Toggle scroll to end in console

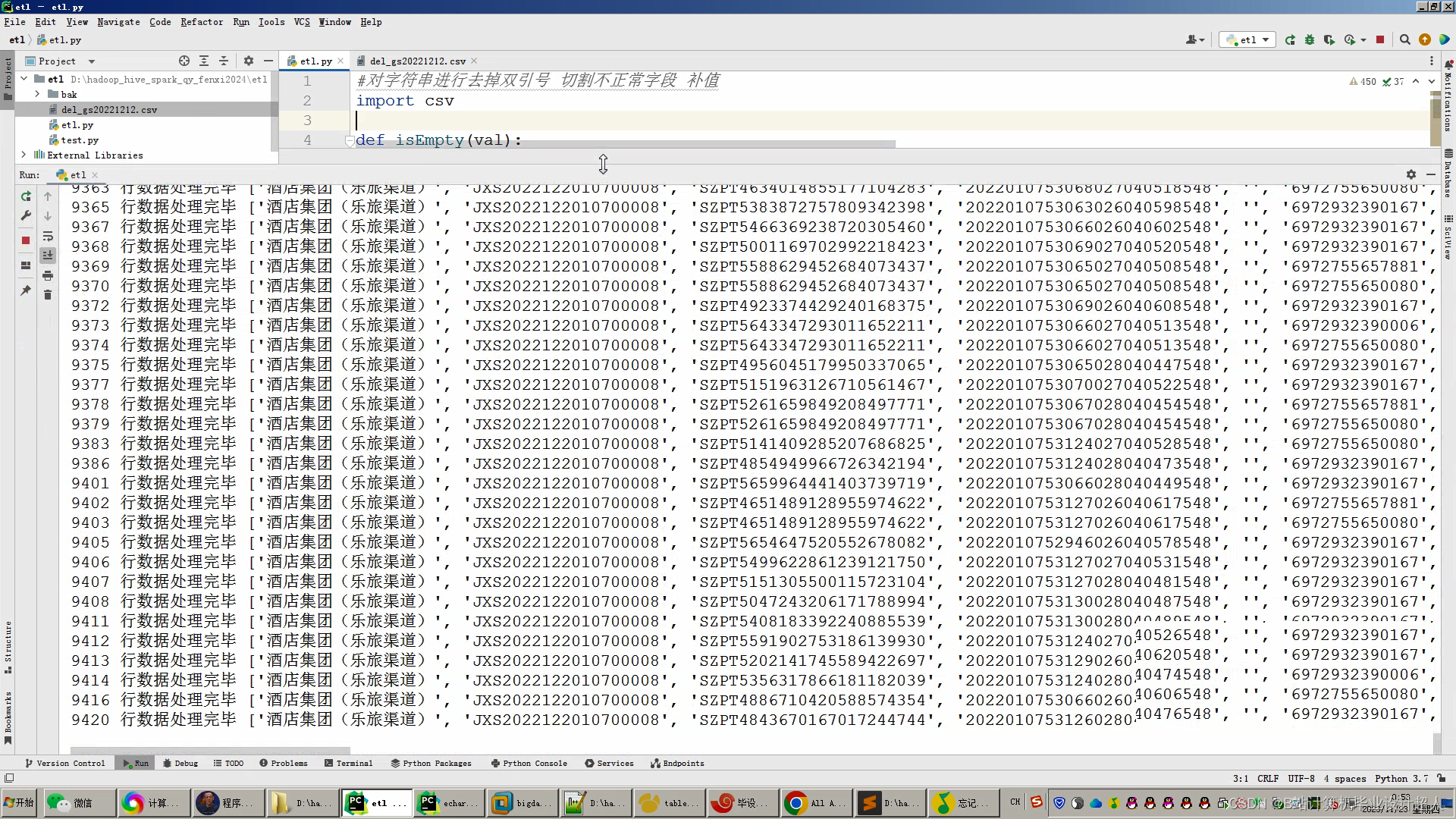[x=48, y=256]
